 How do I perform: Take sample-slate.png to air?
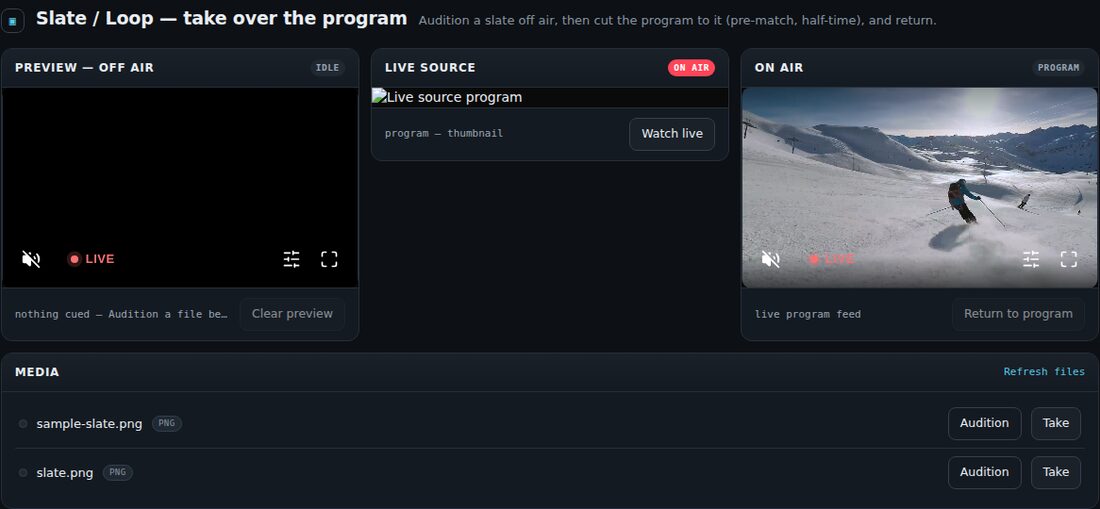[1056, 423]
